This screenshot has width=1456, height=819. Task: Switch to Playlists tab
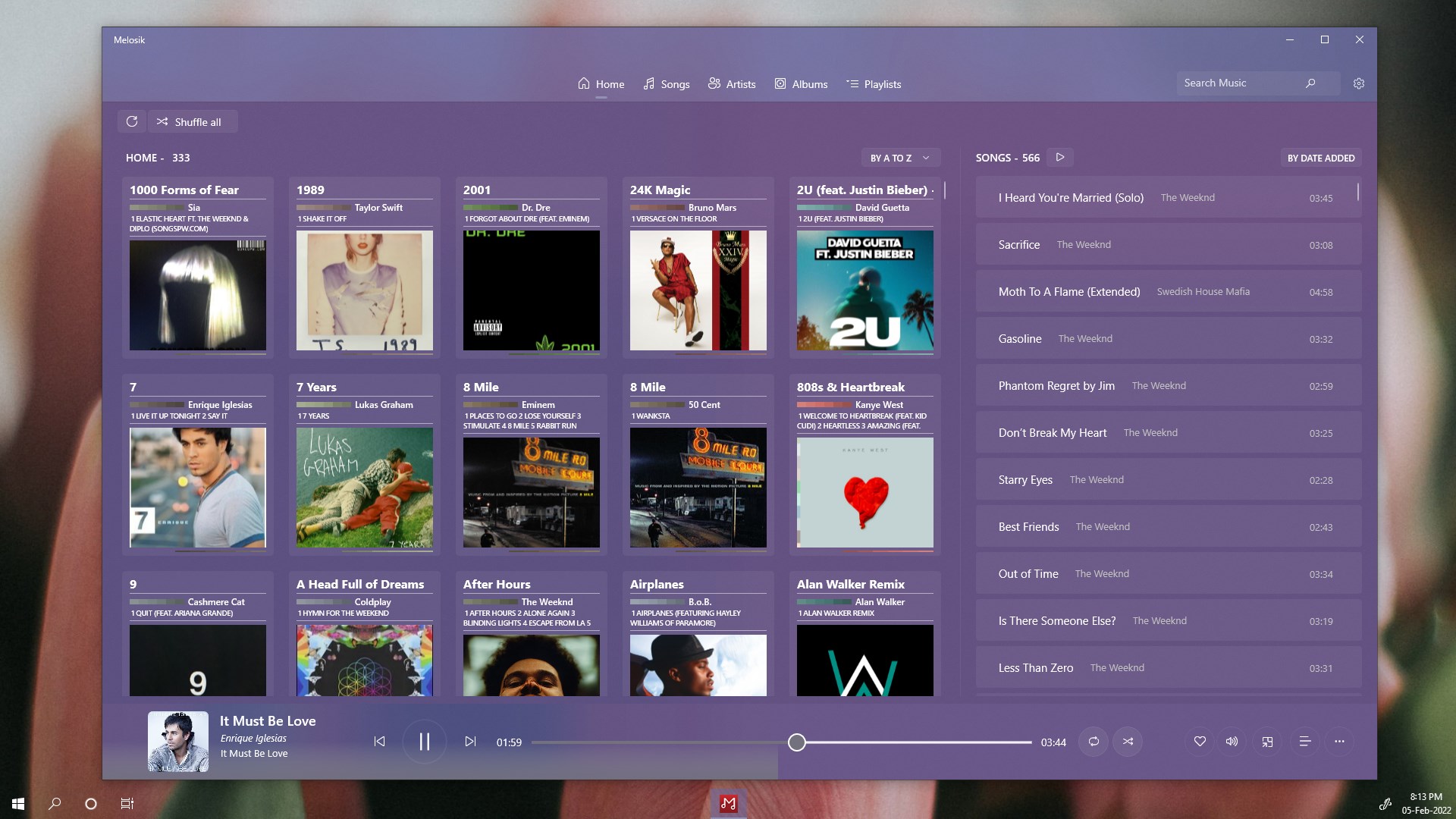(874, 84)
